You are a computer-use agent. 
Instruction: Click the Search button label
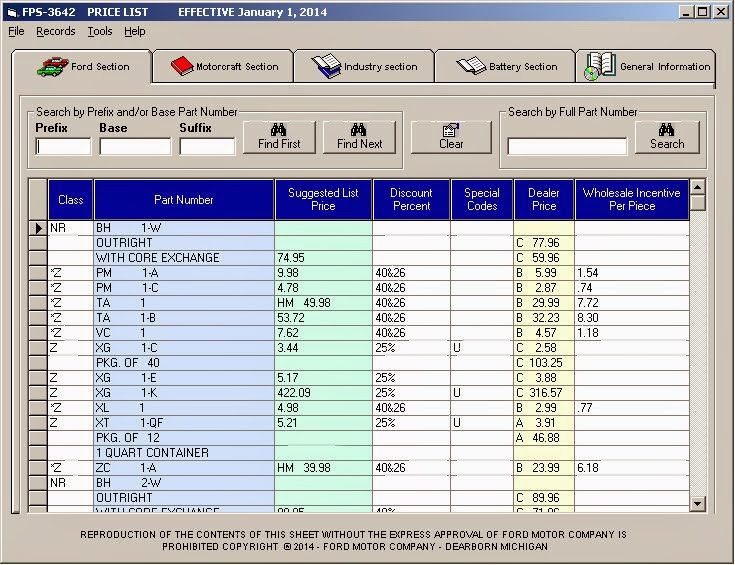(667, 143)
